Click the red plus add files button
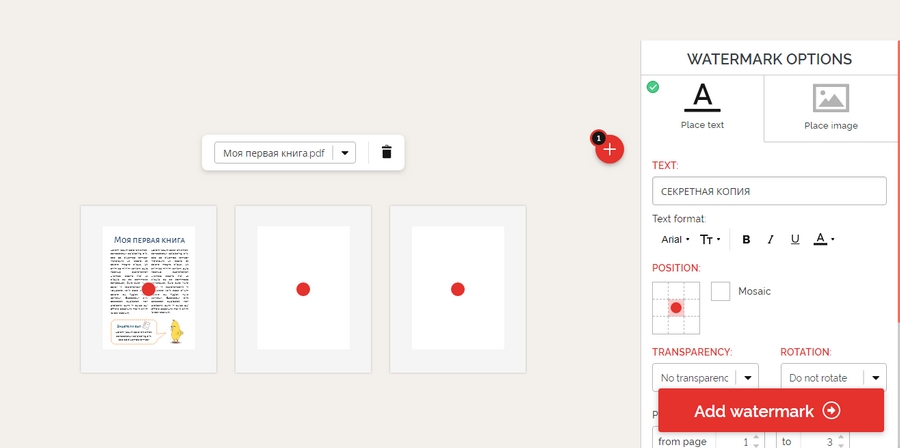Screen dimensions: 900x448 pyautogui.click(x=610, y=150)
